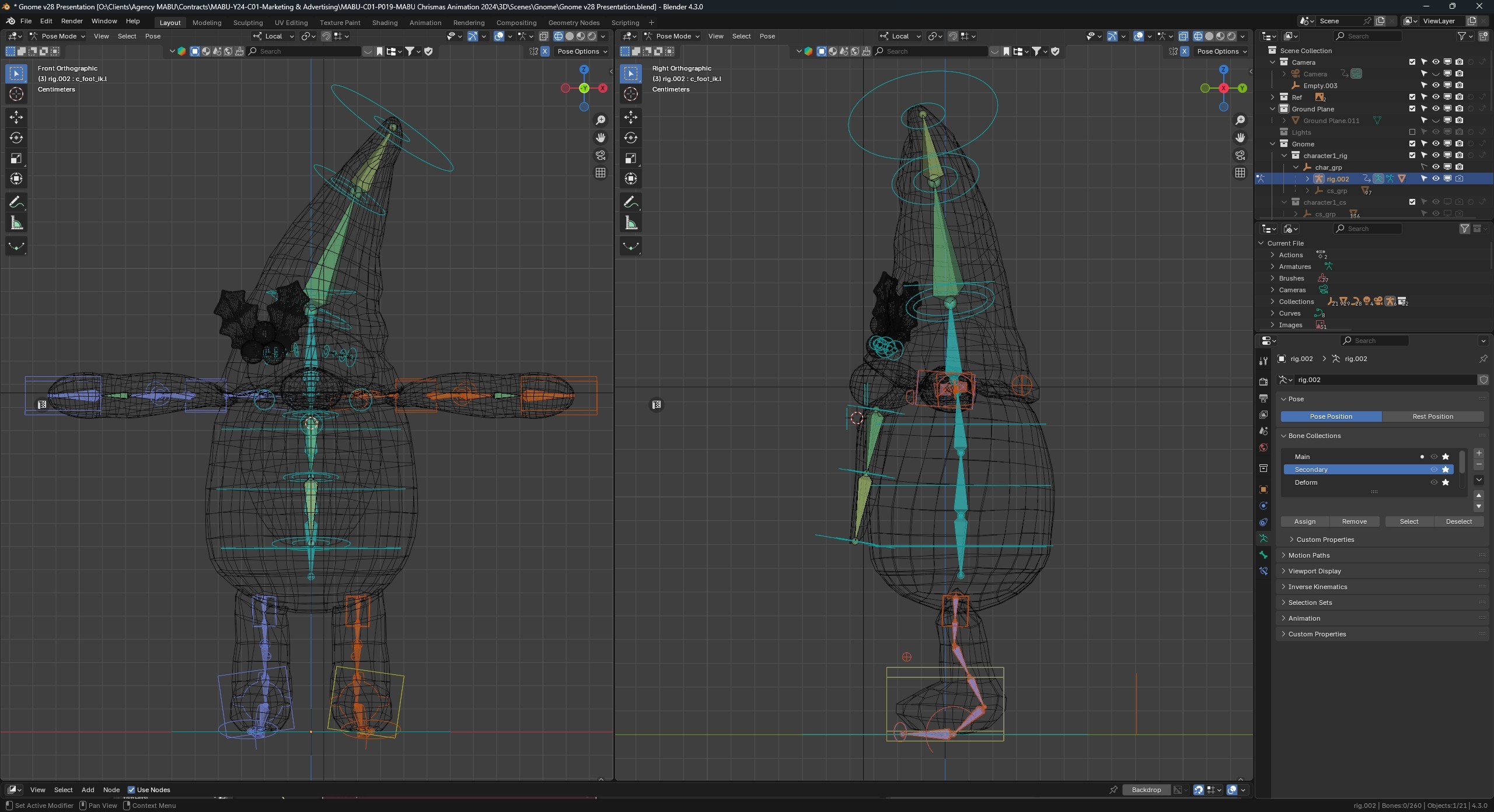
Task: Click the zoom magnifier icon in the viewport sidebar
Action: pos(601,120)
